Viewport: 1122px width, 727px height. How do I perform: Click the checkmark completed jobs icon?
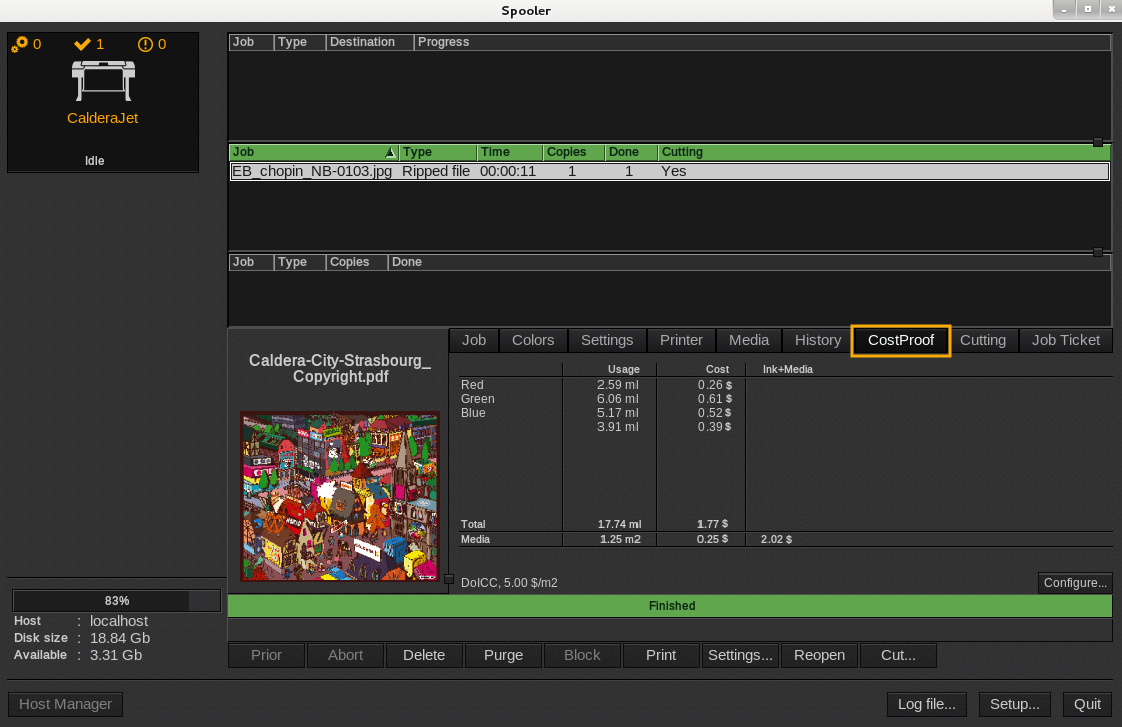click(x=83, y=44)
